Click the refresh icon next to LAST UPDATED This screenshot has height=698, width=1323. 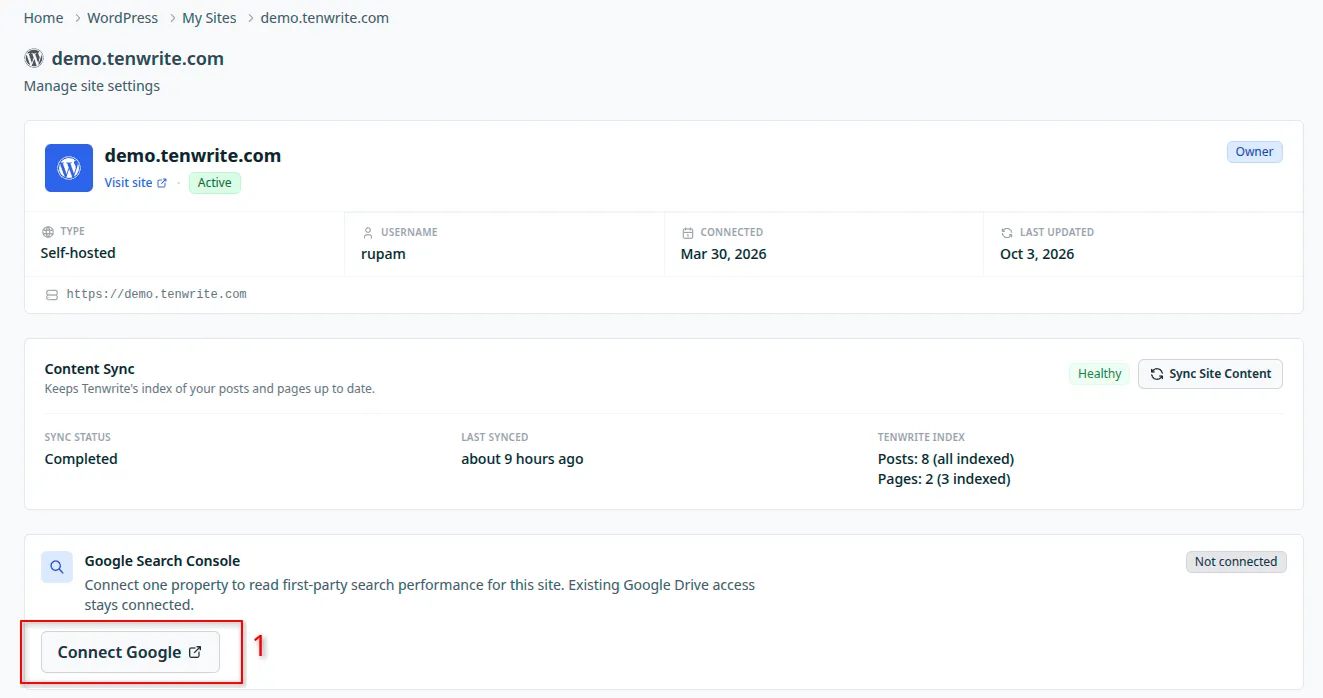click(x=1006, y=232)
